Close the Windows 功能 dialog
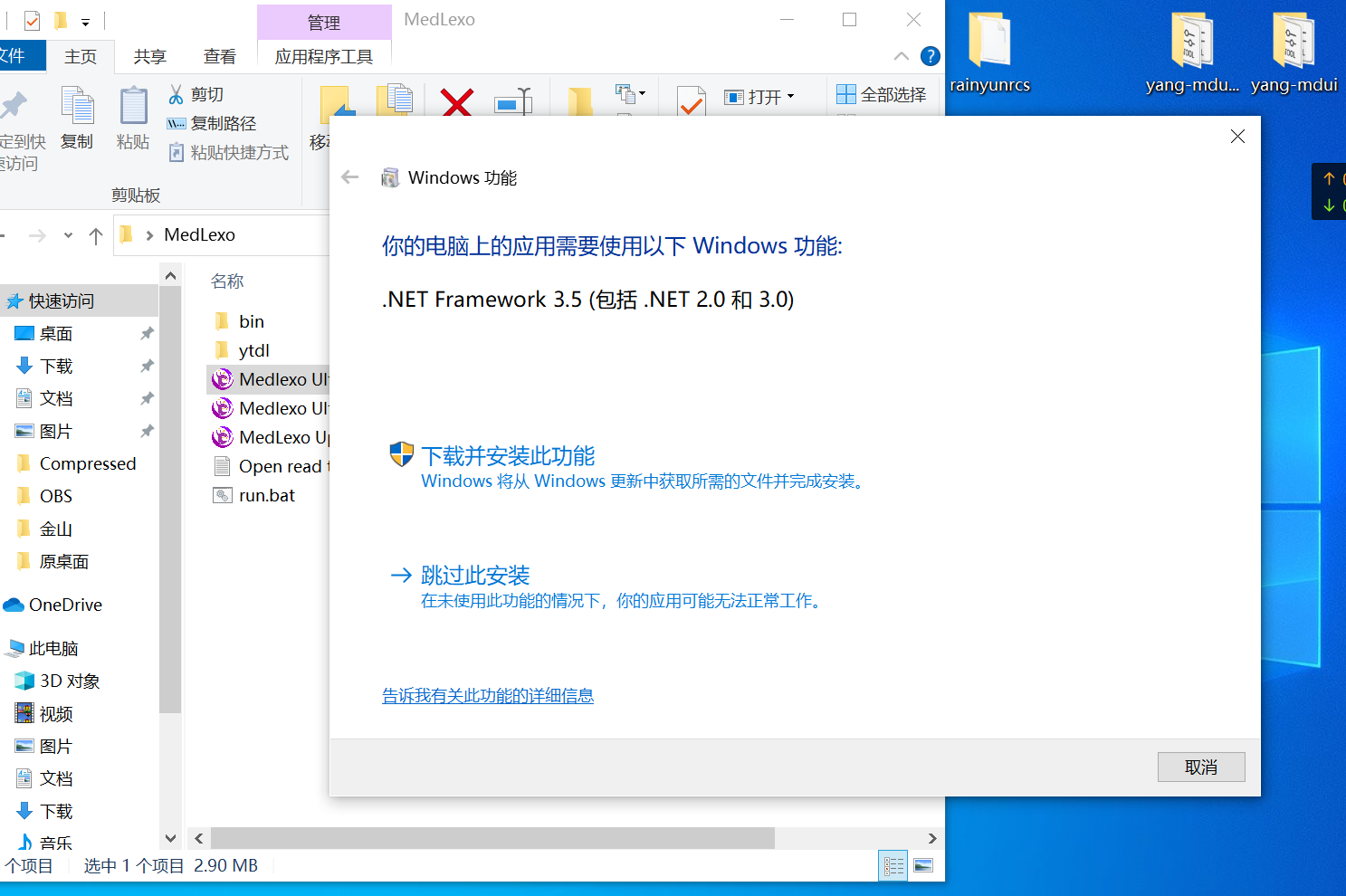1346x896 pixels. click(1237, 136)
